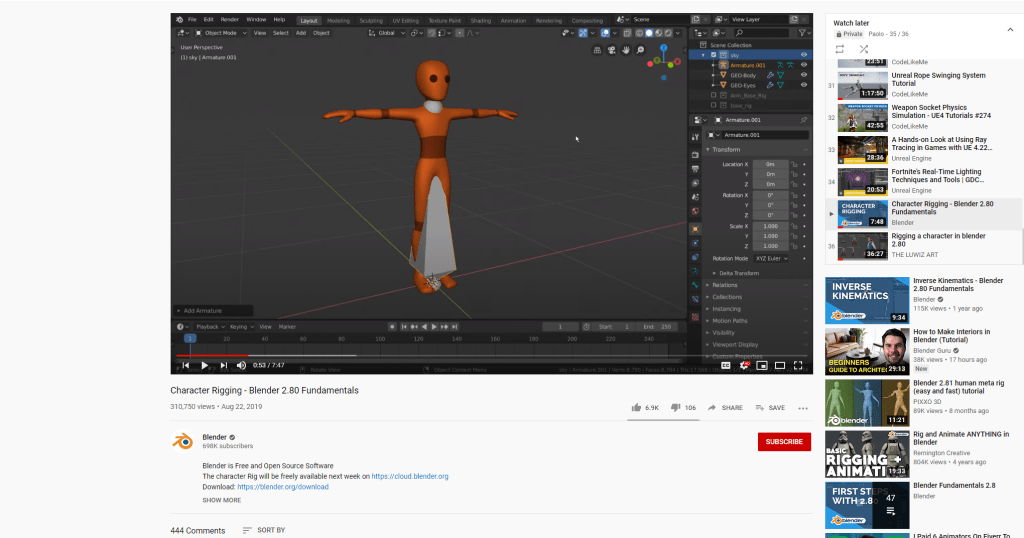The width and height of the screenshot is (1024, 538).
Task: Toggle closed captions (CC) on the video
Action: click(726, 365)
